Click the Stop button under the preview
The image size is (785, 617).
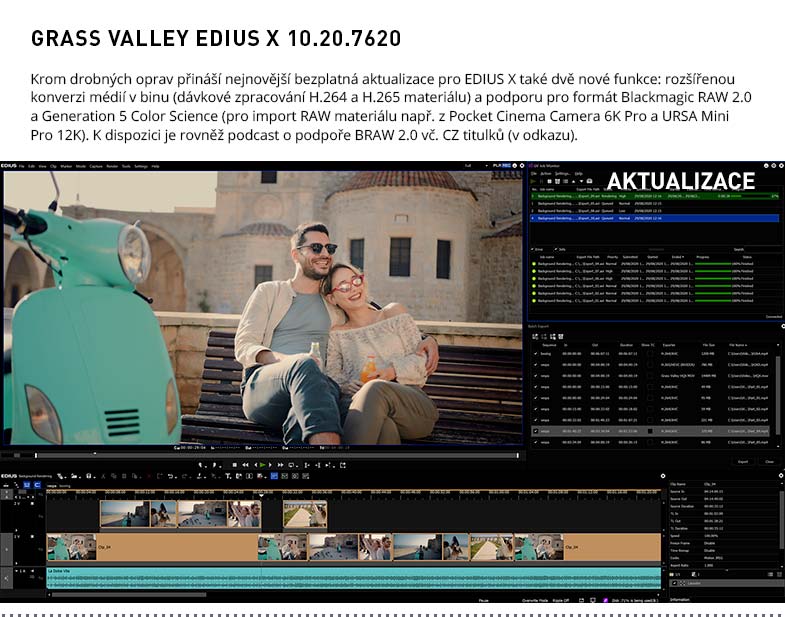(x=235, y=465)
